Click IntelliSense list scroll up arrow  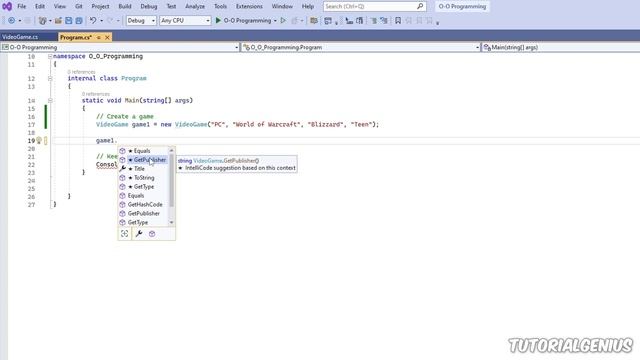171,151
